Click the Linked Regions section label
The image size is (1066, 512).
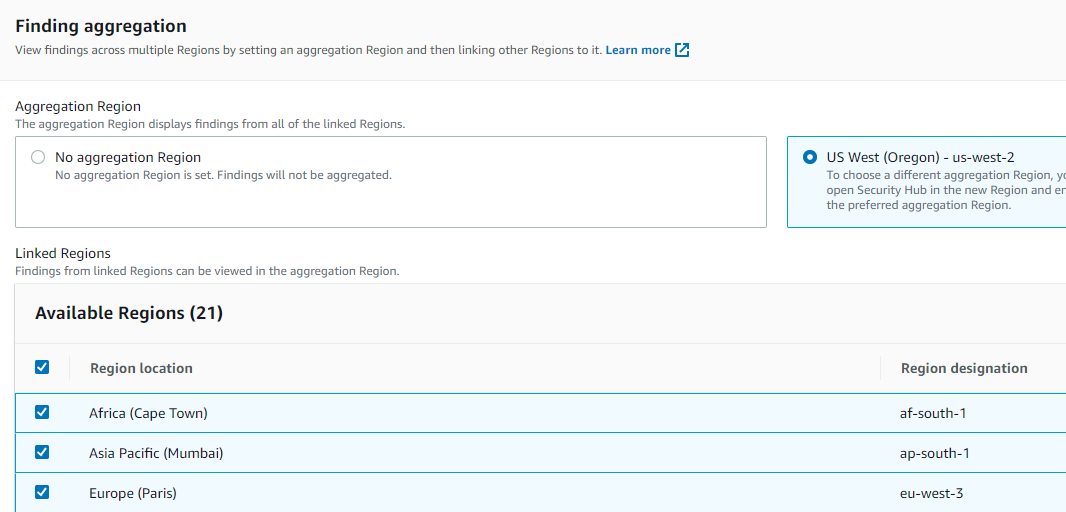63,253
